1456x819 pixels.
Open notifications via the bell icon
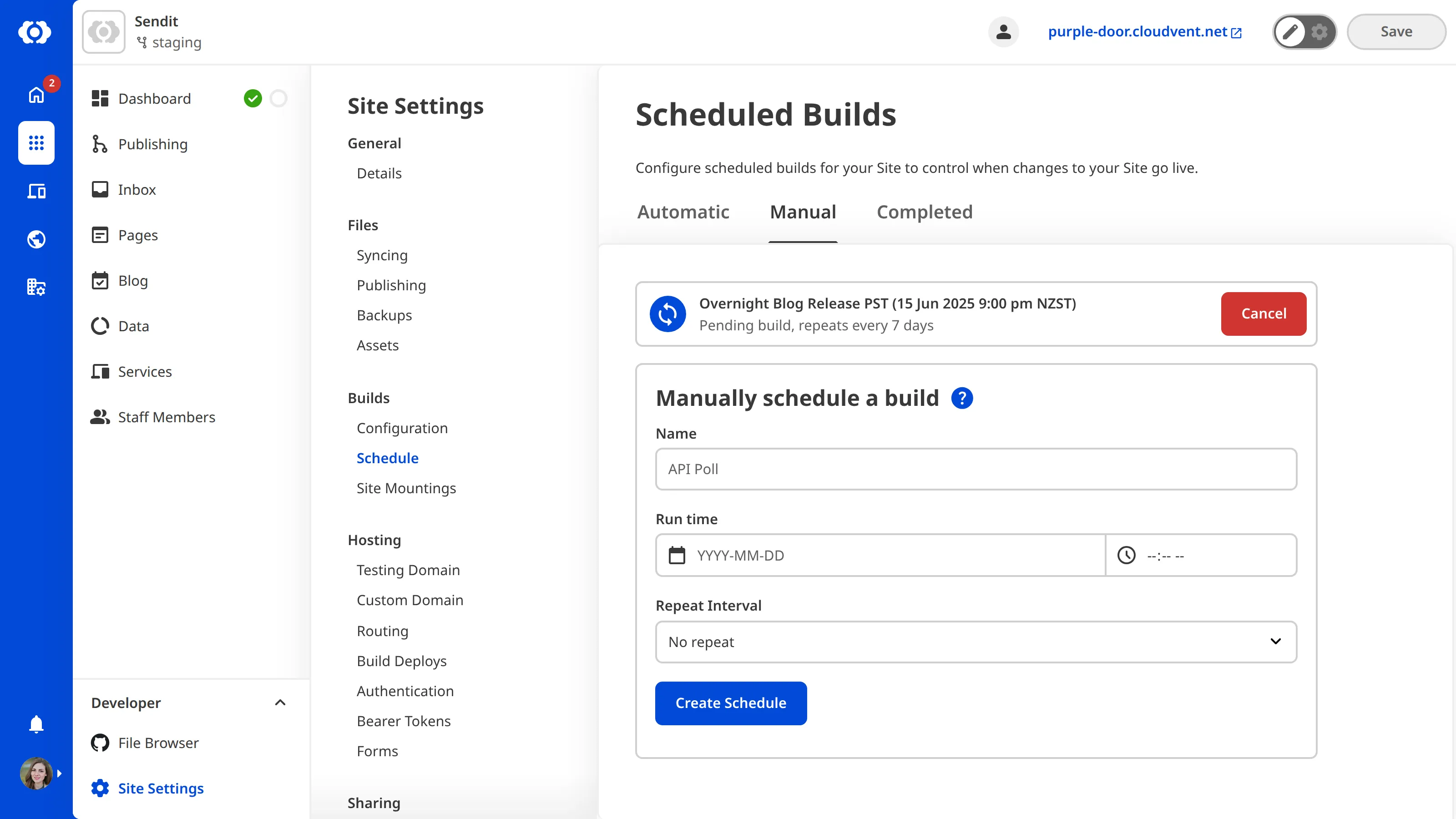tap(35, 724)
